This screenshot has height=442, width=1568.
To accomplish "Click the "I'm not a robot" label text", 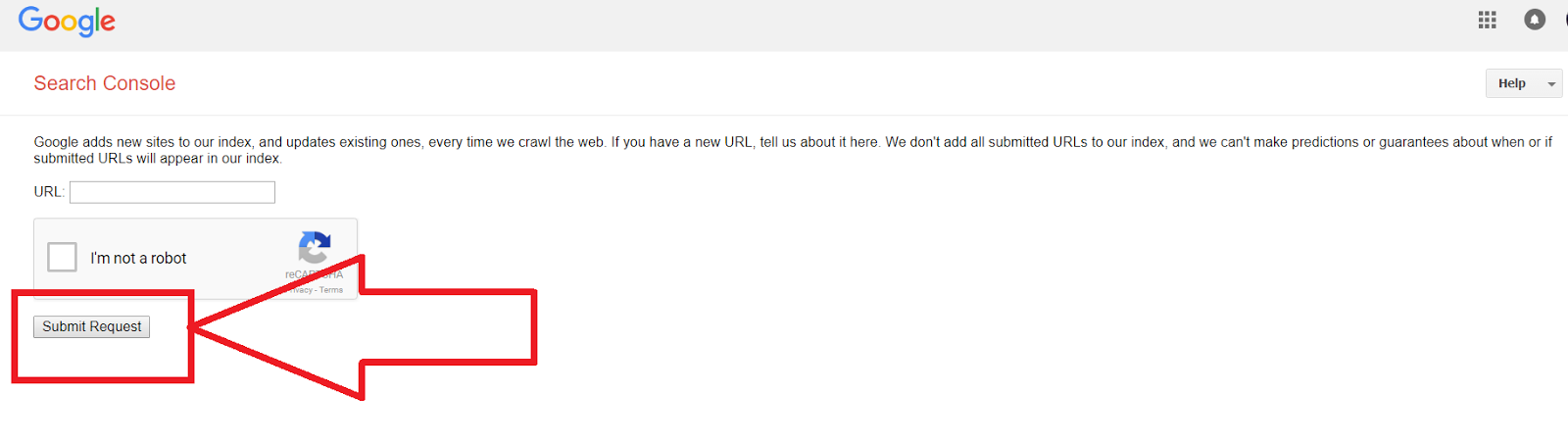I will point(138,258).
